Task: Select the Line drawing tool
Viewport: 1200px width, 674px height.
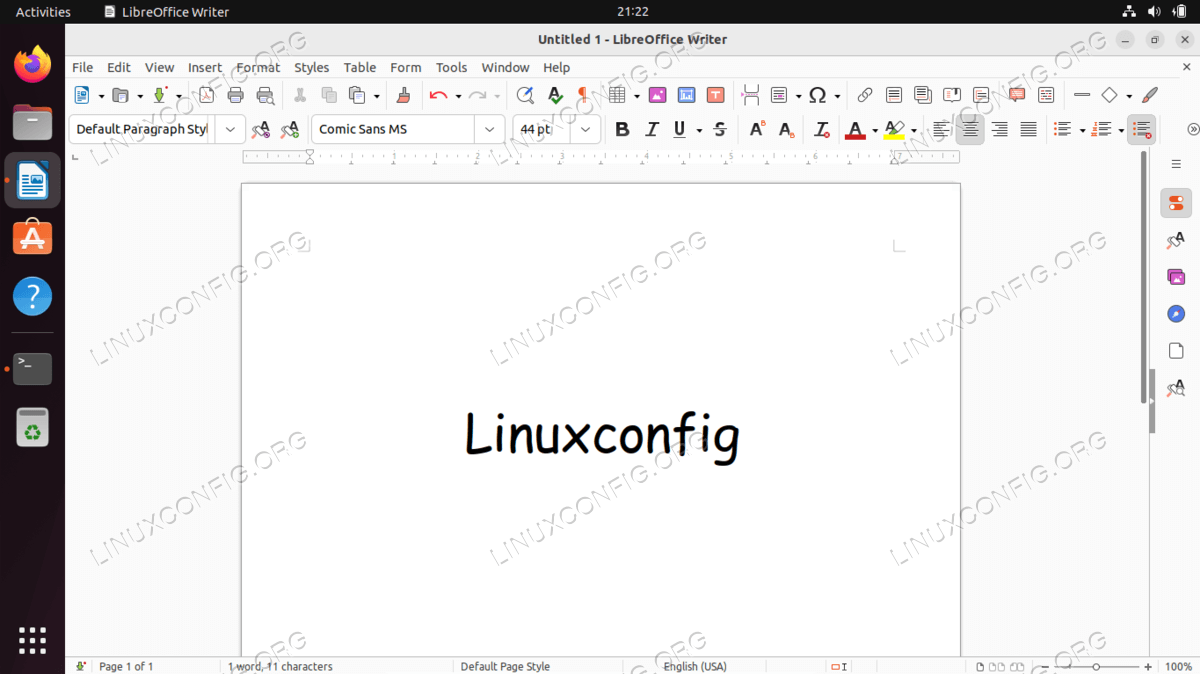Action: tap(1081, 95)
